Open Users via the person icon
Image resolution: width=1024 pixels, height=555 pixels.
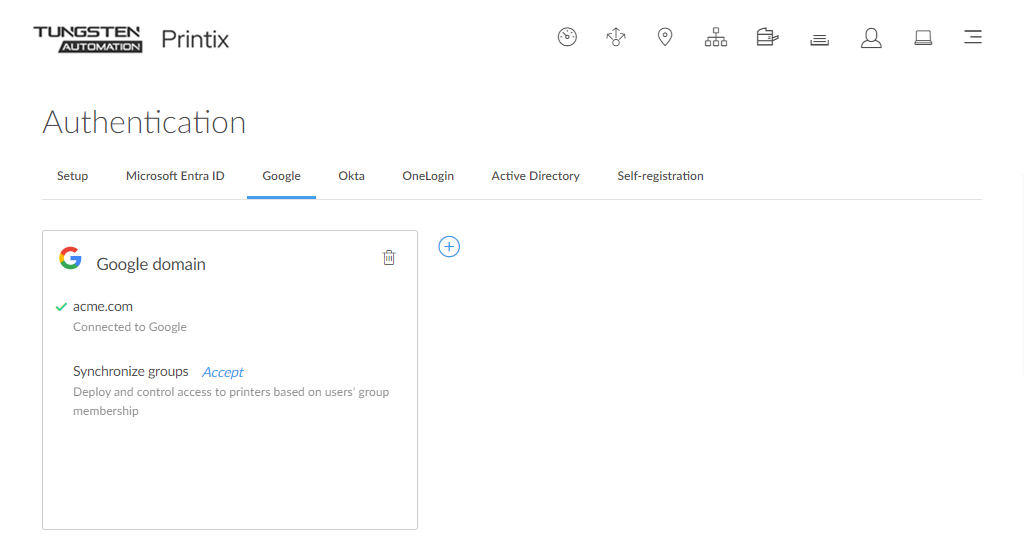[871, 38]
